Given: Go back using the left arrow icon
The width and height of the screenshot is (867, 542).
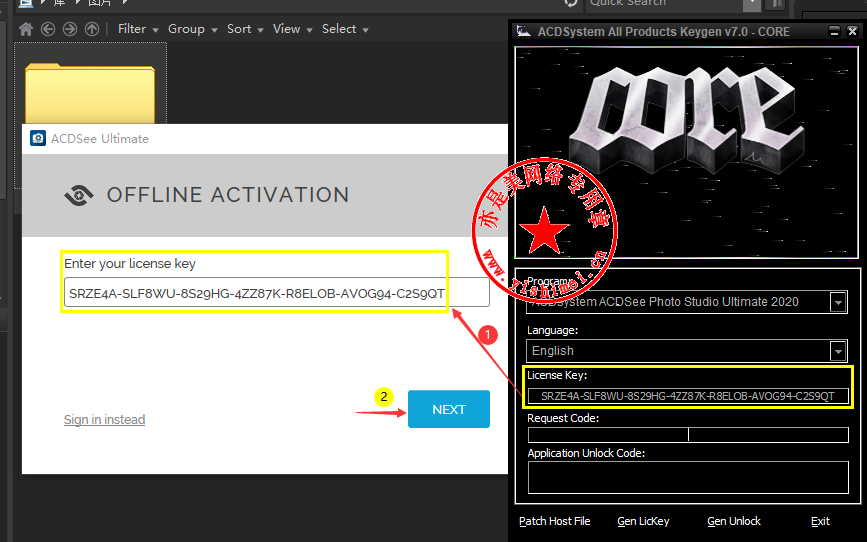Looking at the screenshot, I should click(x=48, y=29).
